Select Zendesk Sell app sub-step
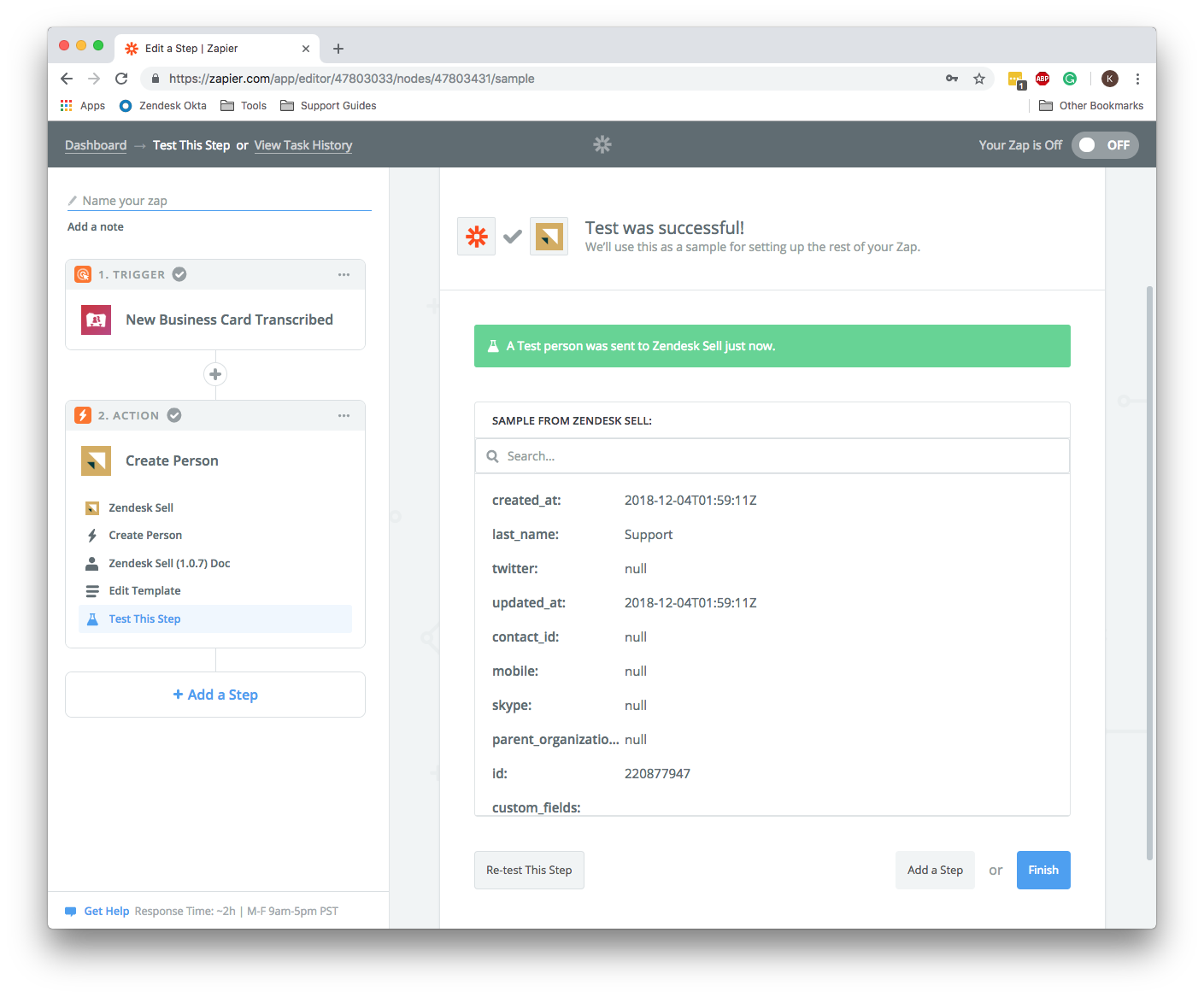This screenshot has width=1204, height=997. [215, 507]
